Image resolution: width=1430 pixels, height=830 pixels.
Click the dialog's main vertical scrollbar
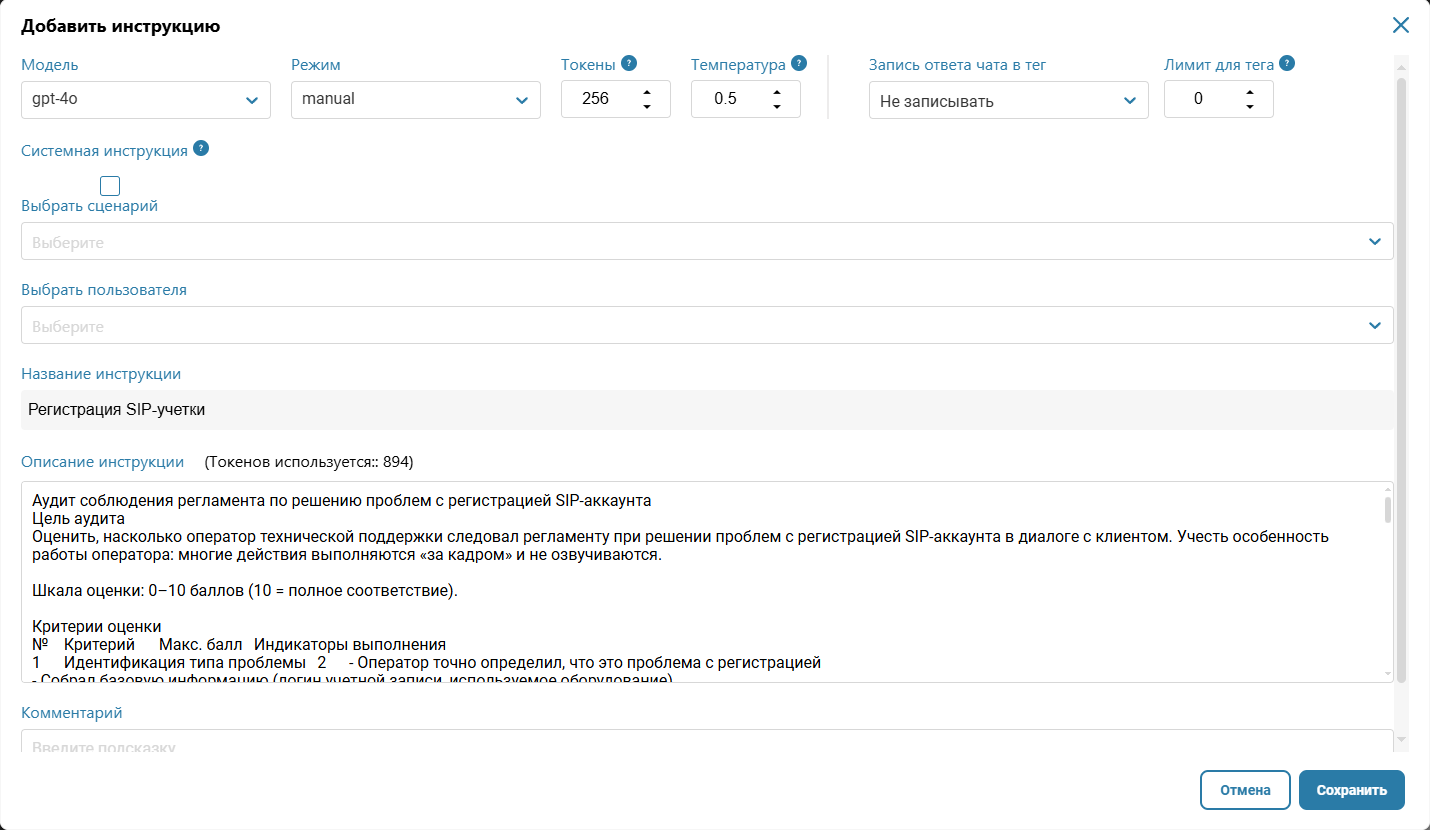click(x=1401, y=380)
